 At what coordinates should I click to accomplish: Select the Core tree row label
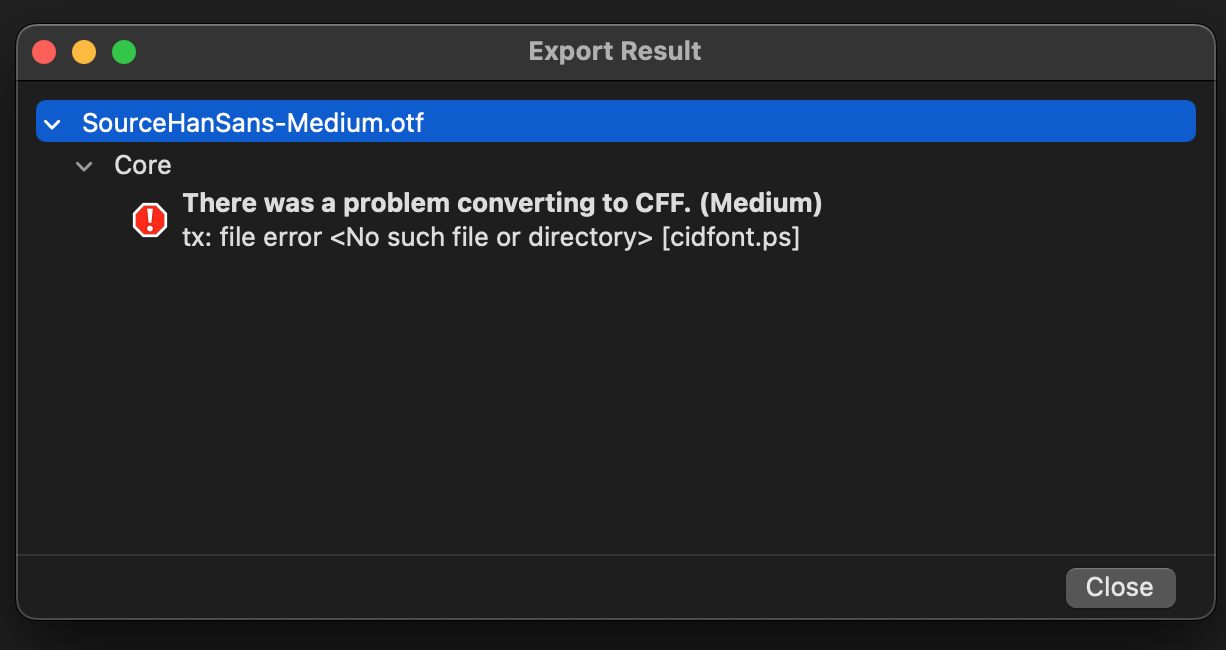143,165
